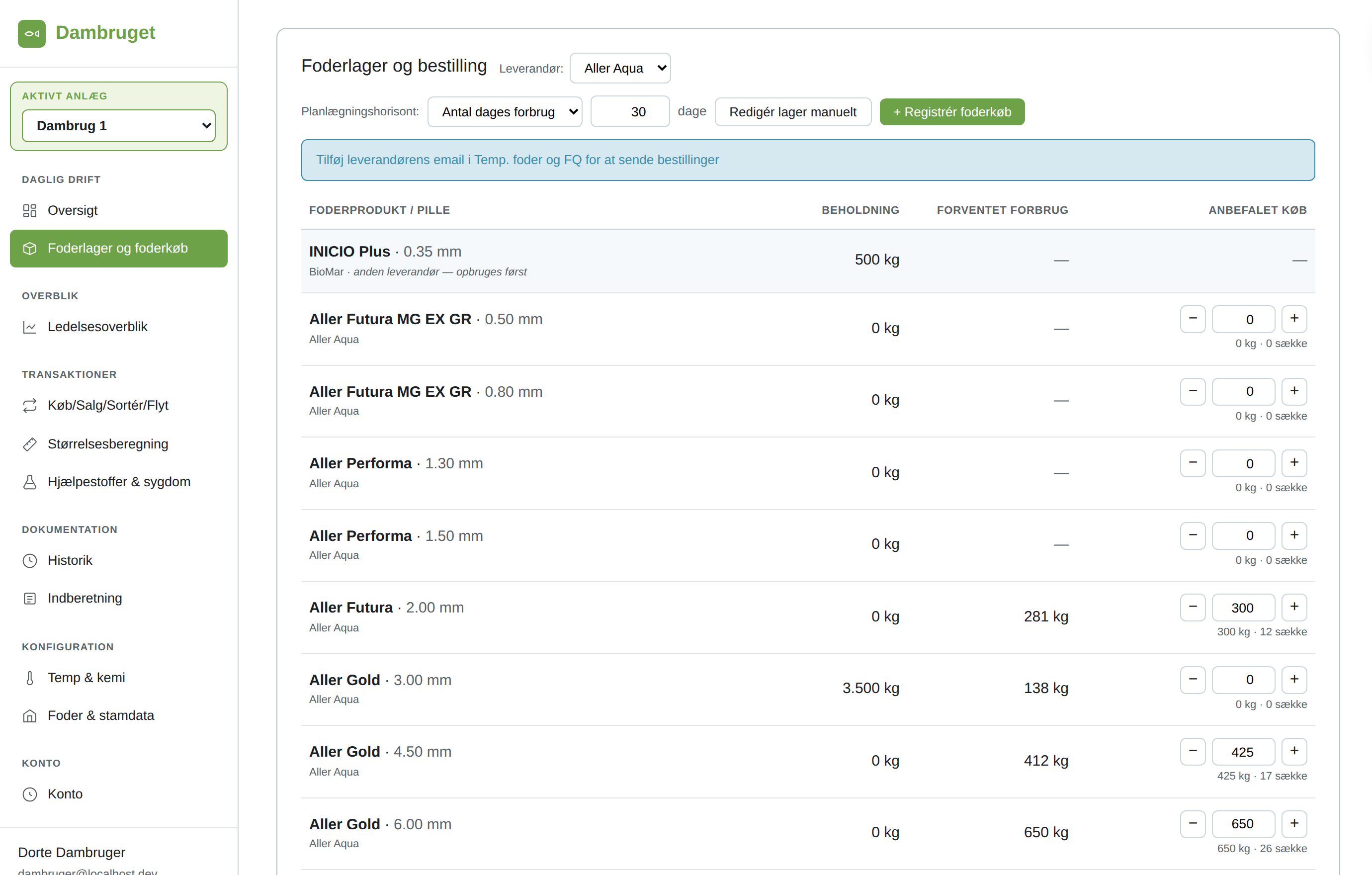The image size is (1372, 875).
Task: Click the INICIO Plus product name
Action: coord(349,251)
